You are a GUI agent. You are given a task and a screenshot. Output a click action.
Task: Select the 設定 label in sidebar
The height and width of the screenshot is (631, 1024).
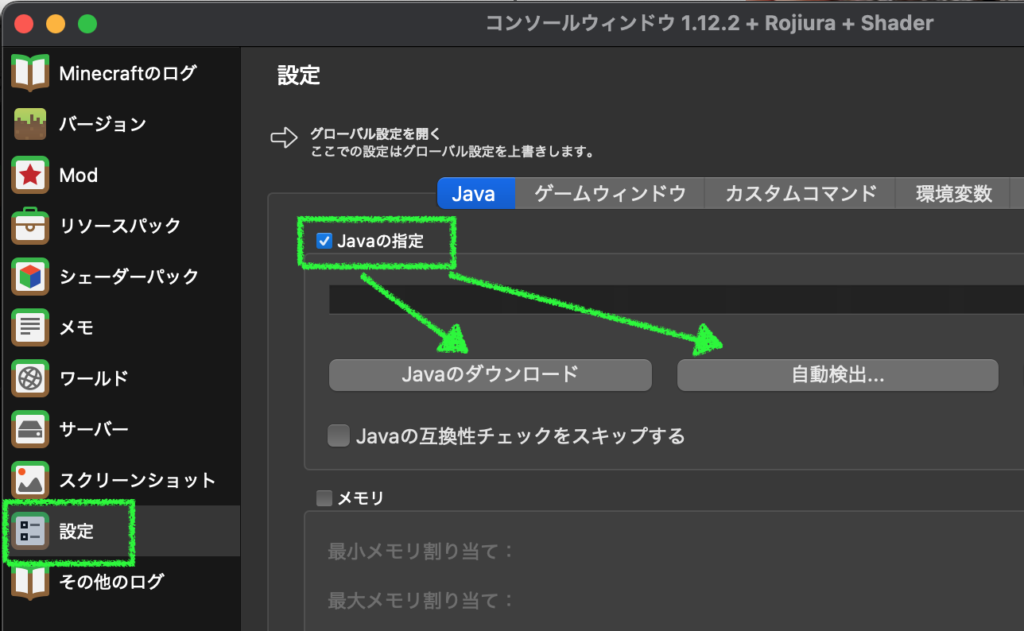point(76,531)
